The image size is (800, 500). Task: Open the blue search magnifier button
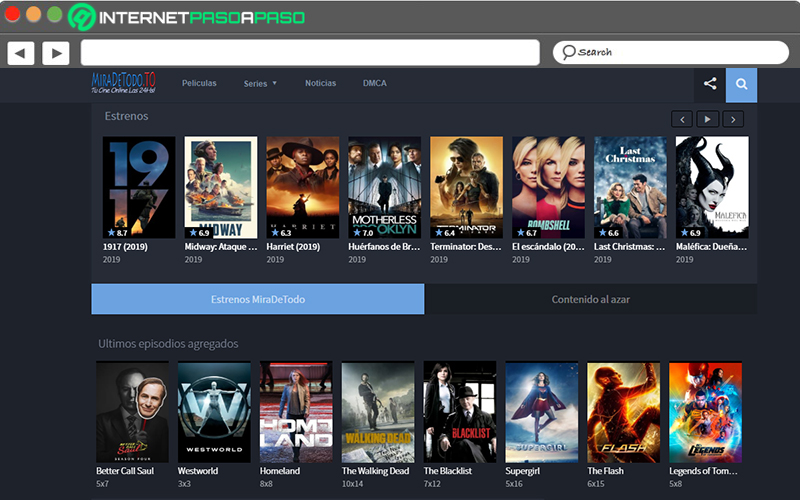click(x=741, y=84)
